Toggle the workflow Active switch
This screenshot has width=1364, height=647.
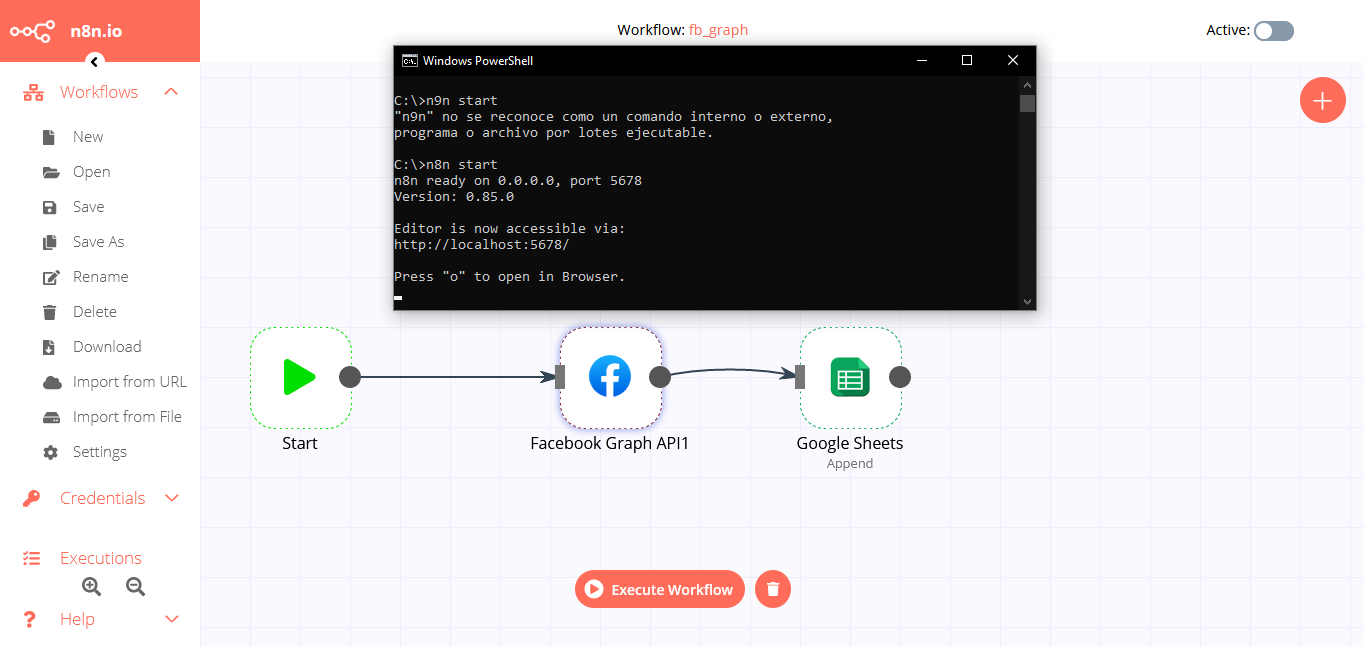(1274, 31)
